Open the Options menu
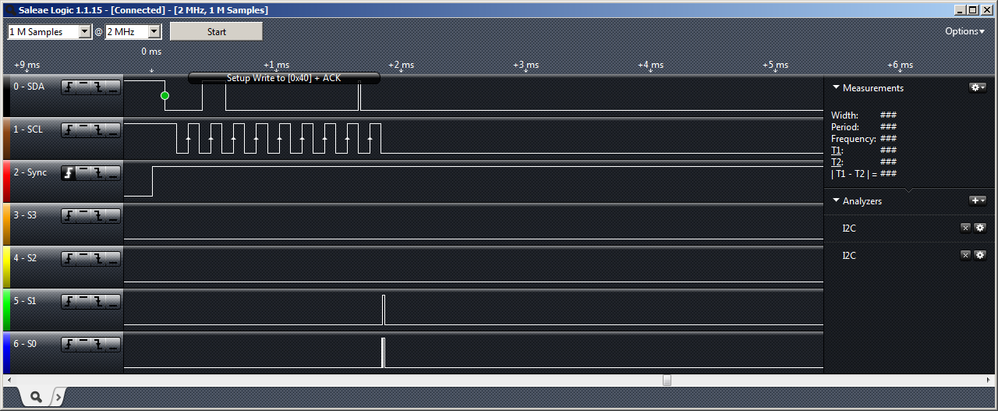 [964, 31]
